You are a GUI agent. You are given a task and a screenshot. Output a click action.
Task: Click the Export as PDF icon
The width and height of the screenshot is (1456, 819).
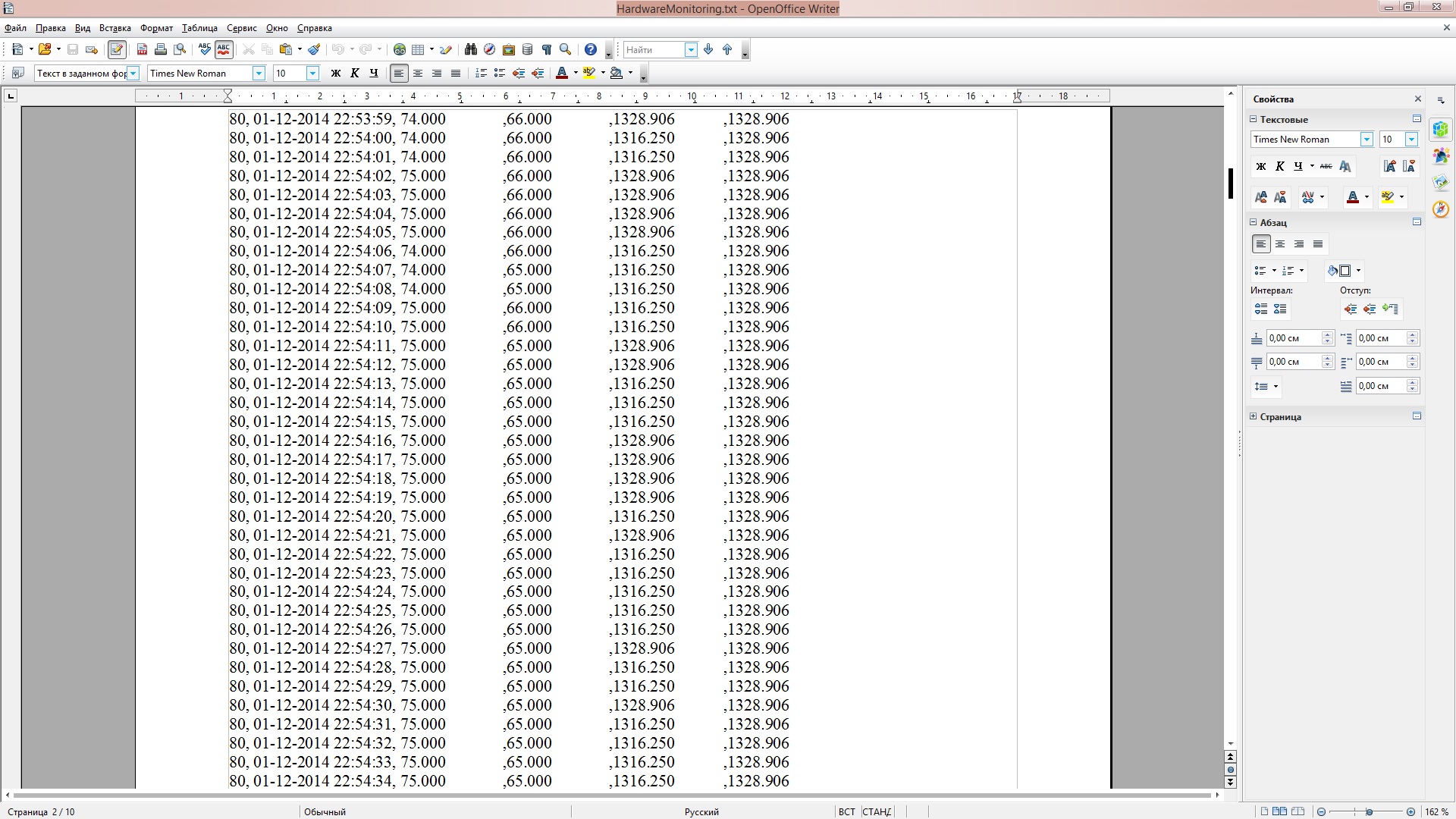142,49
